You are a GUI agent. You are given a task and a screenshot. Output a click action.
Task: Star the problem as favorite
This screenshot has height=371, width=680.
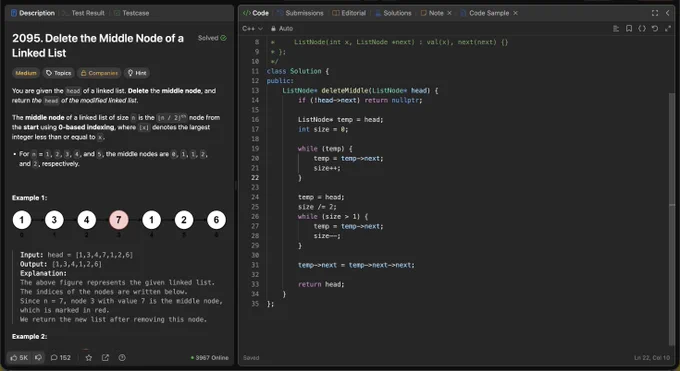tap(89, 358)
